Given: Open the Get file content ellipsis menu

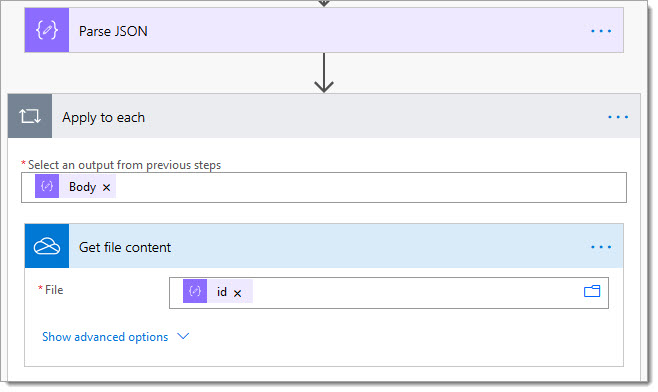Looking at the screenshot, I should pos(601,247).
